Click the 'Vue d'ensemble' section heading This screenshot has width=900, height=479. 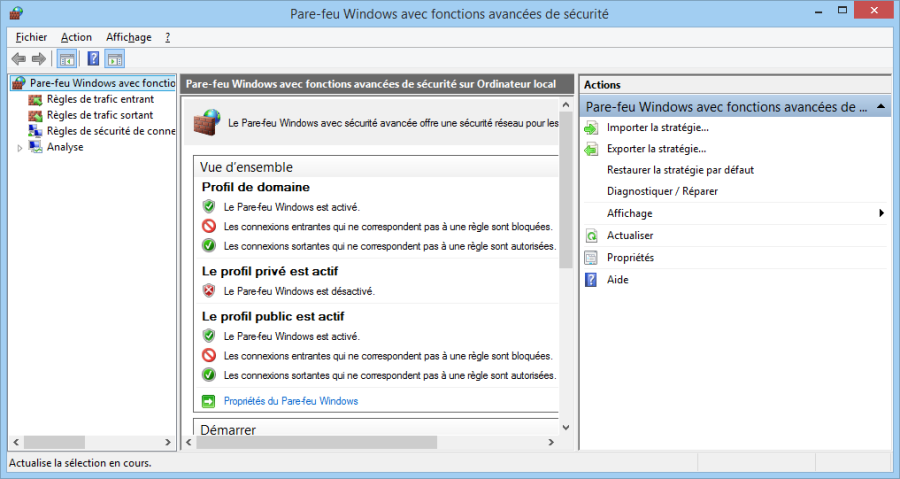tap(246, 168)
